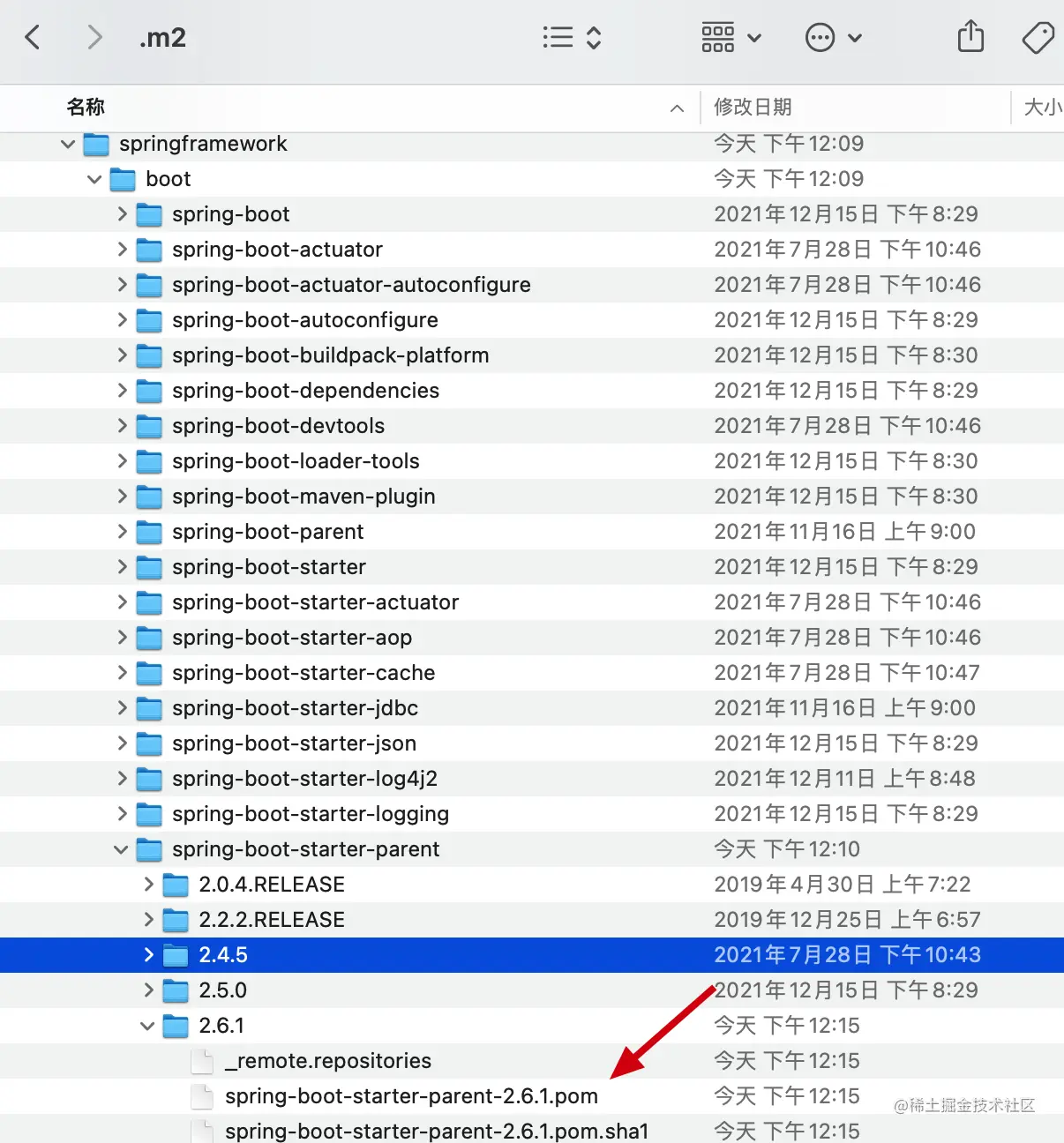Expand the spring-boot-starter-json folder

tap(122, 743)
